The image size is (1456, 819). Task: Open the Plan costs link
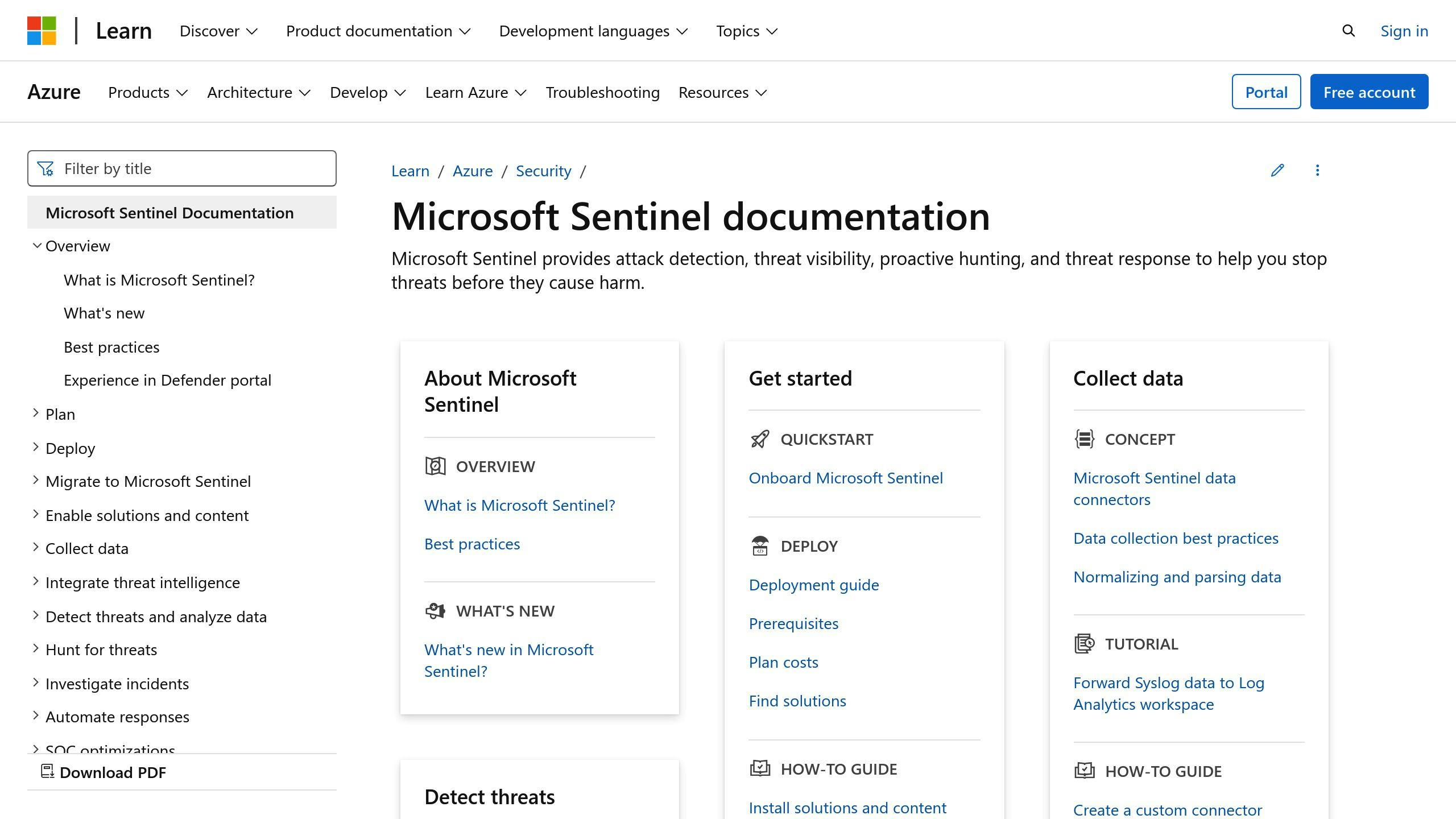click(783, 662)
